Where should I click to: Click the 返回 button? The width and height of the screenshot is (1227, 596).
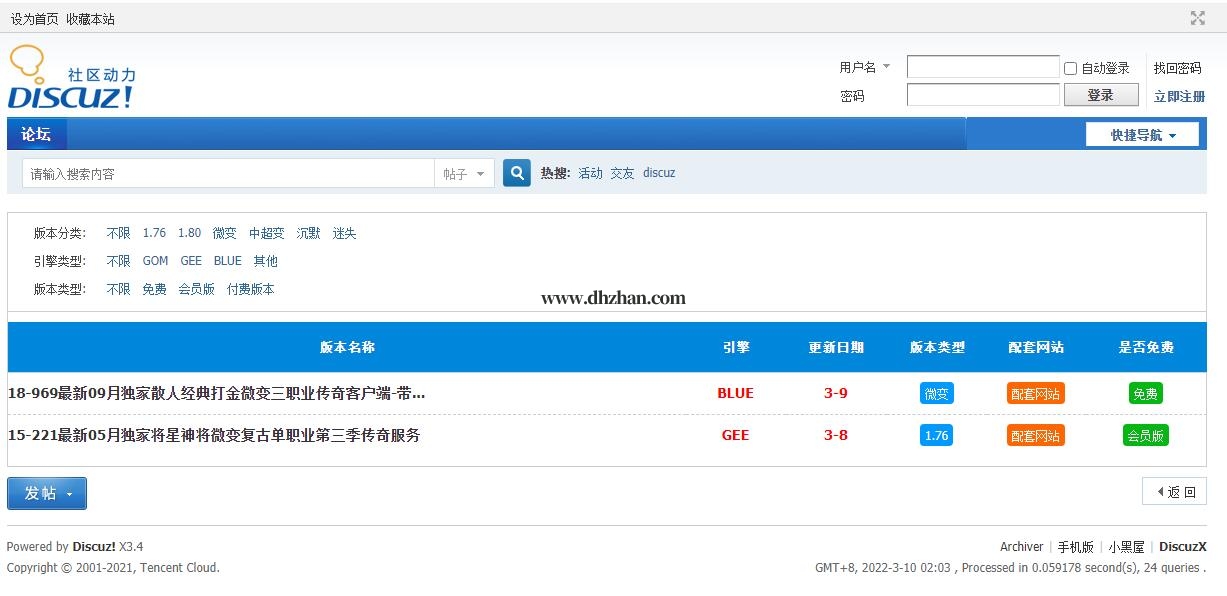coord(1175,491)
